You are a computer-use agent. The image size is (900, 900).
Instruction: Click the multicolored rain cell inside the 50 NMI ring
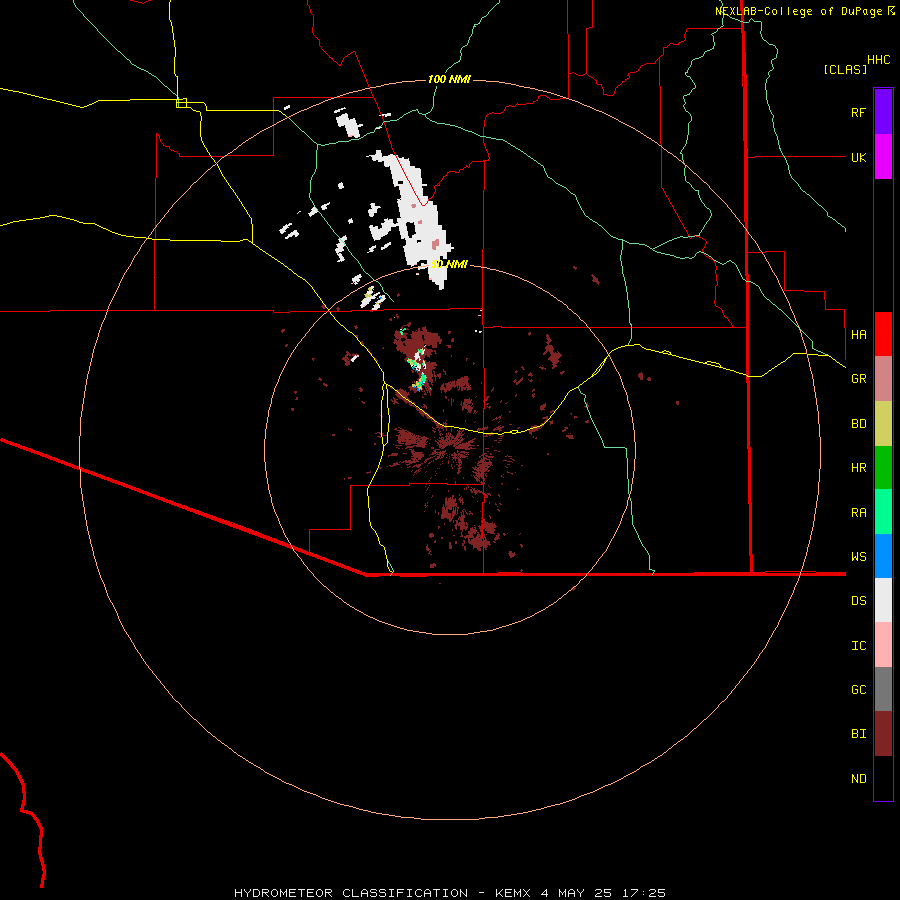[418, 370]
